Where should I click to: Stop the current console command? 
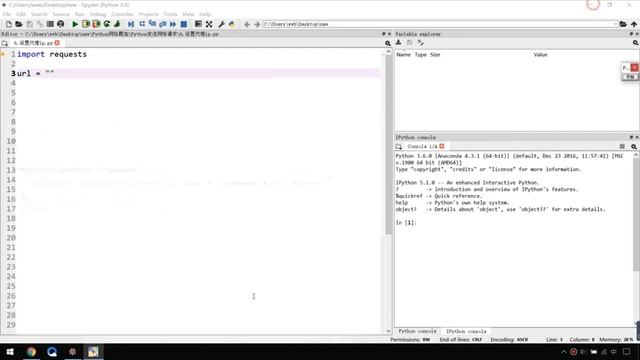(622, 147)
